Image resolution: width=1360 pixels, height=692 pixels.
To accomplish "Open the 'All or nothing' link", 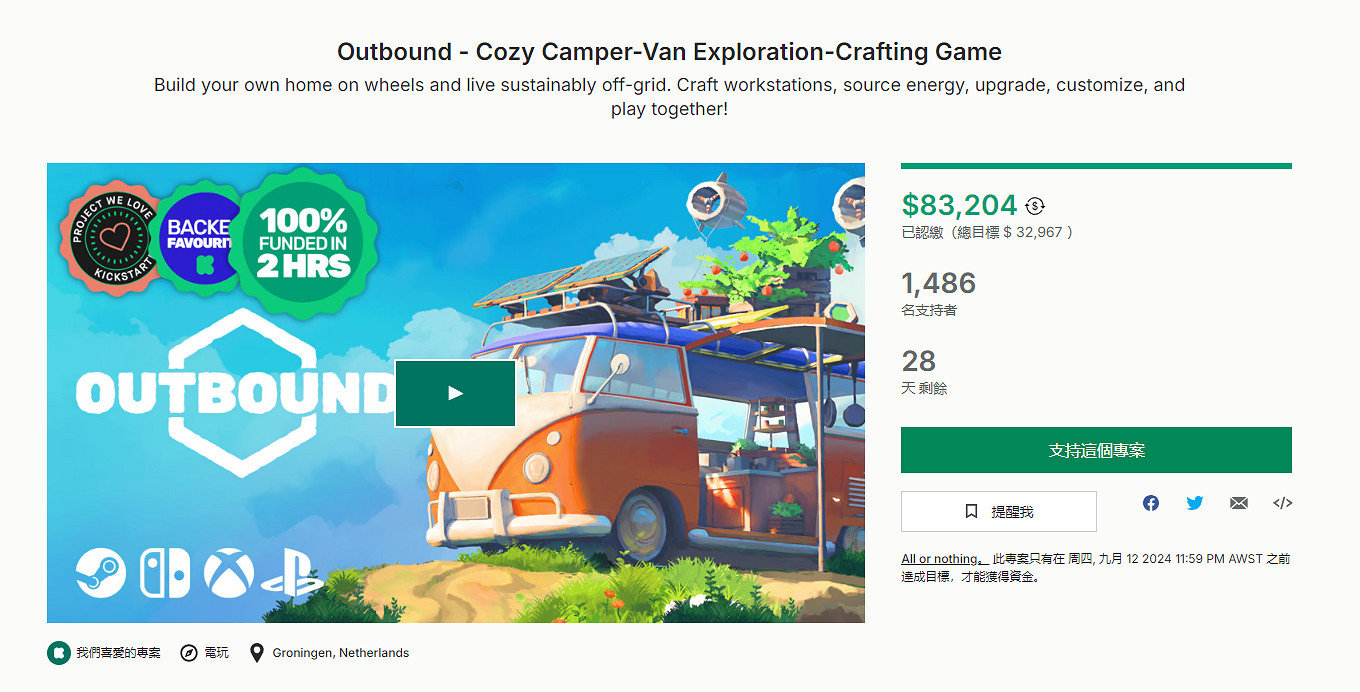I will tap(942, 559).
